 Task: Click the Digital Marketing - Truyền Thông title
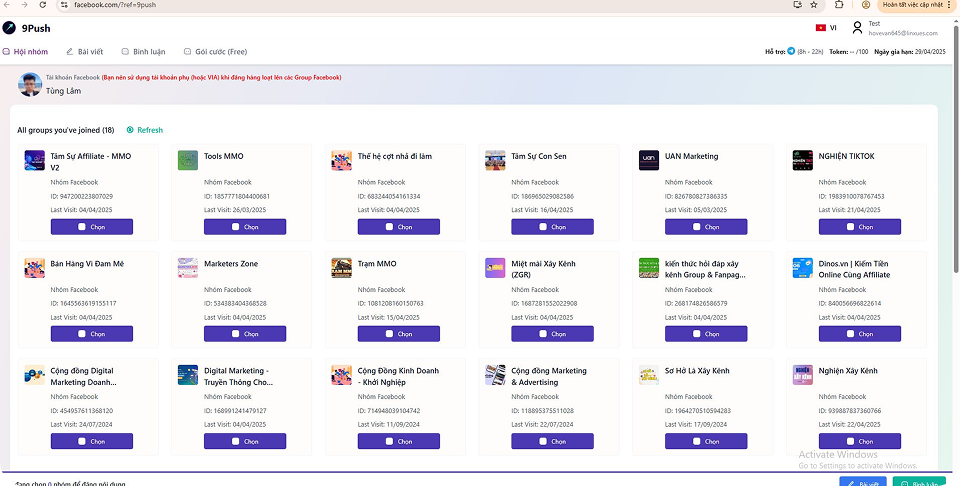click(x=239, y=376)
